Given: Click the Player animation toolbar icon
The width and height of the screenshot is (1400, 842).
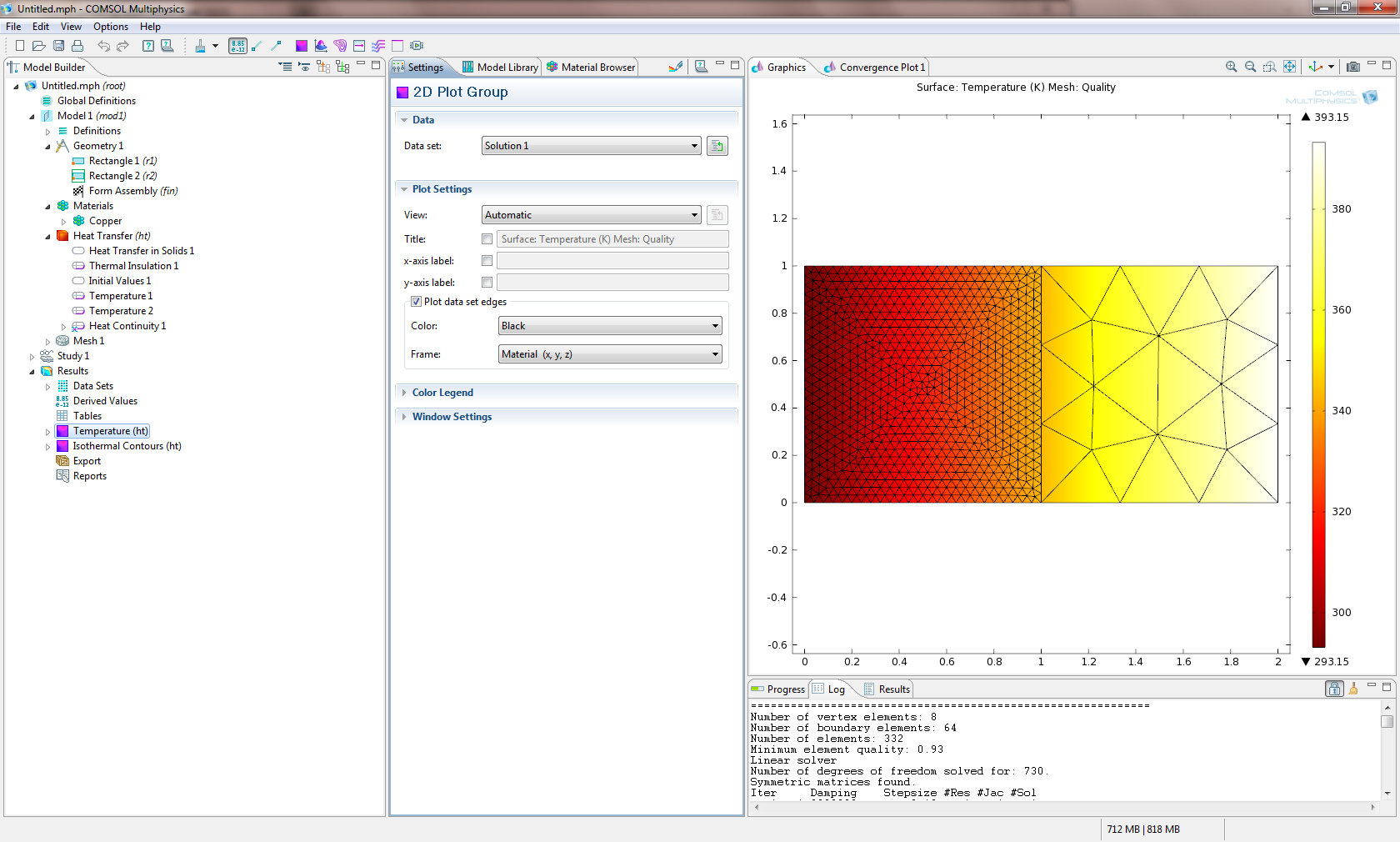Looking at the screenshot, I should coord(417,46).
